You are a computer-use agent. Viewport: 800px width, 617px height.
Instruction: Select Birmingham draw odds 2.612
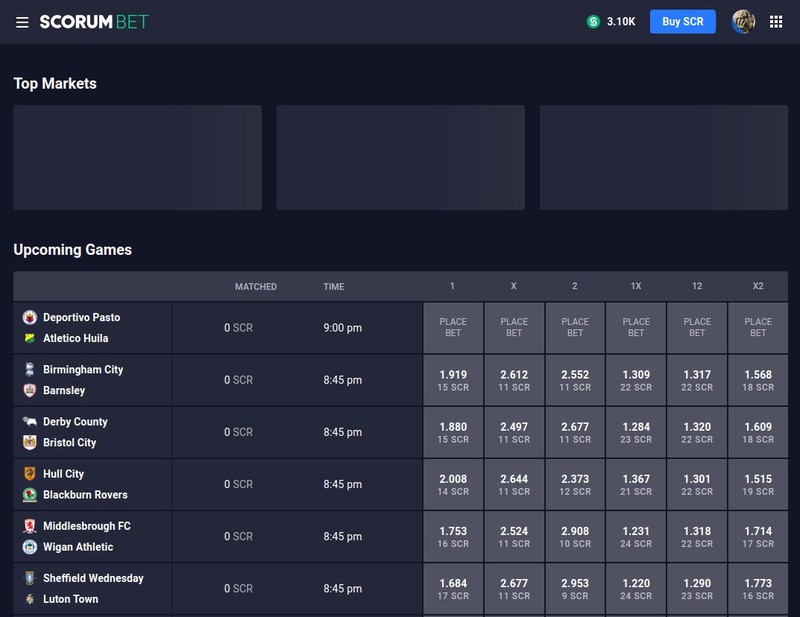click(x=514, y=380)
